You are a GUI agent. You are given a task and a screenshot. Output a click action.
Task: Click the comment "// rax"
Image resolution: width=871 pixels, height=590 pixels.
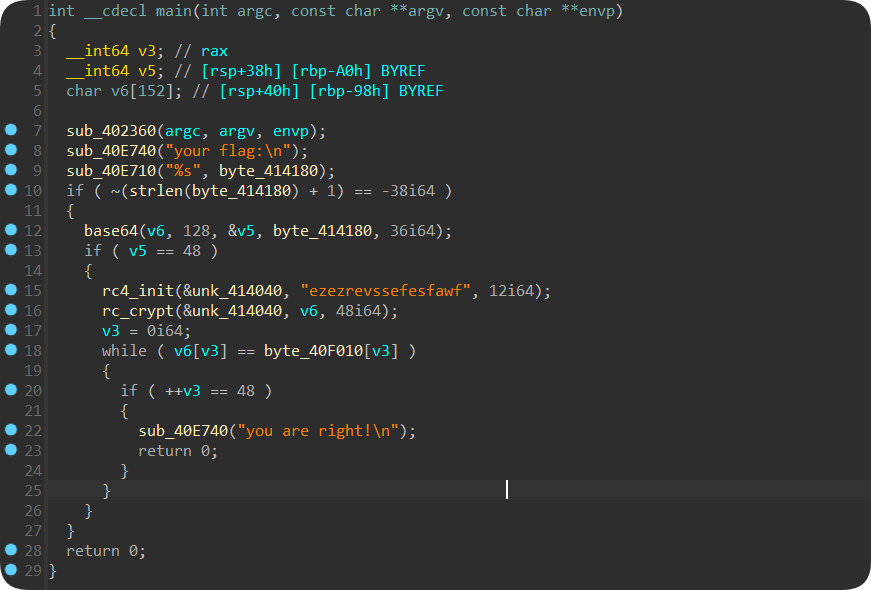pos(201,51)
